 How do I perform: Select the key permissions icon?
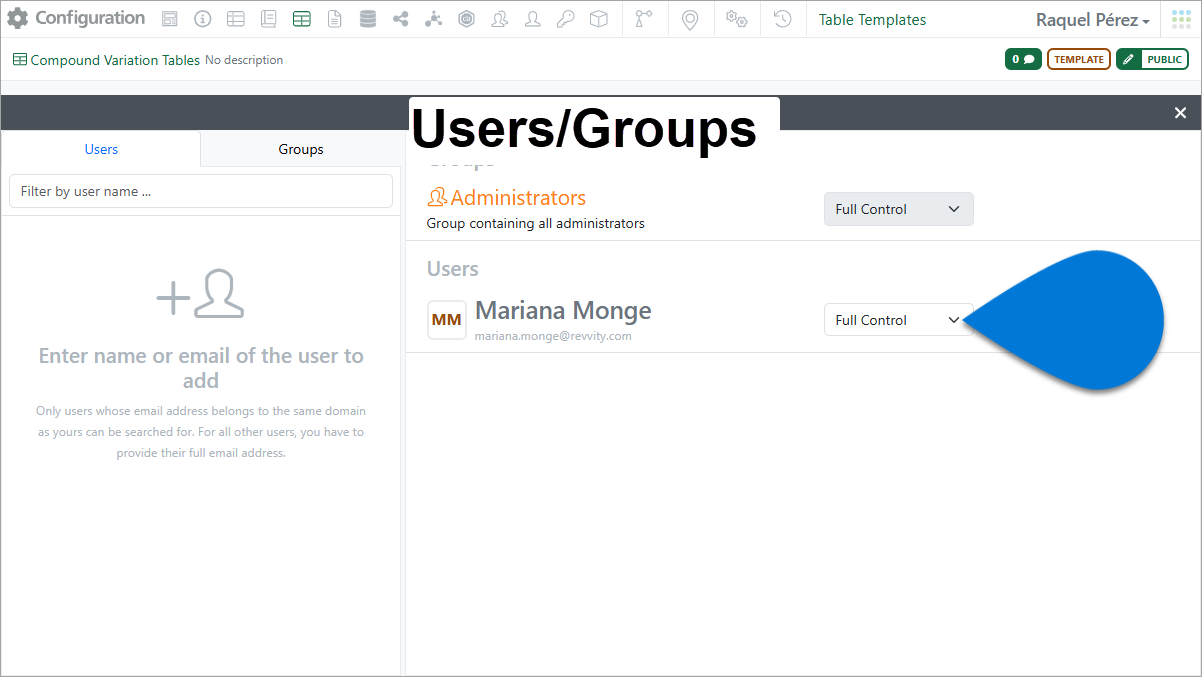(565, 18)
